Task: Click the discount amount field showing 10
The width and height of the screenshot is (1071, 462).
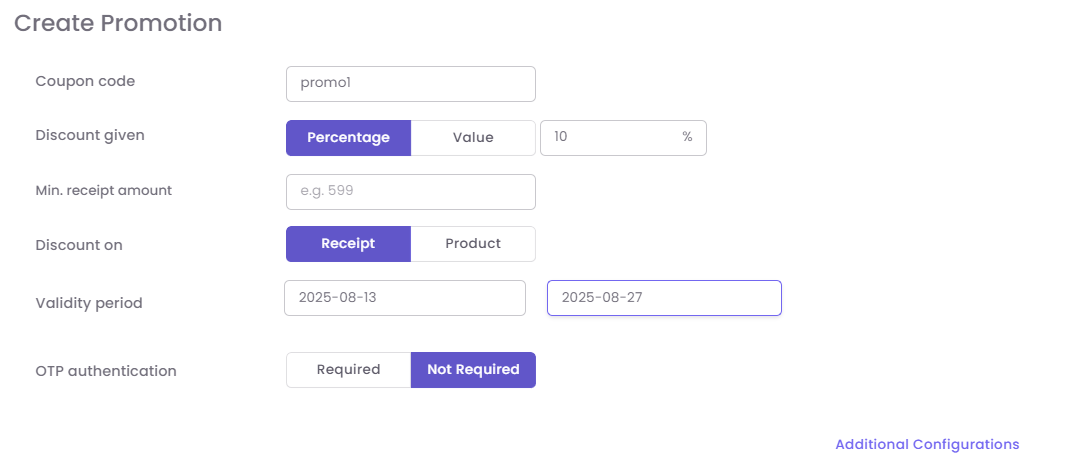Action: point(610,138)
